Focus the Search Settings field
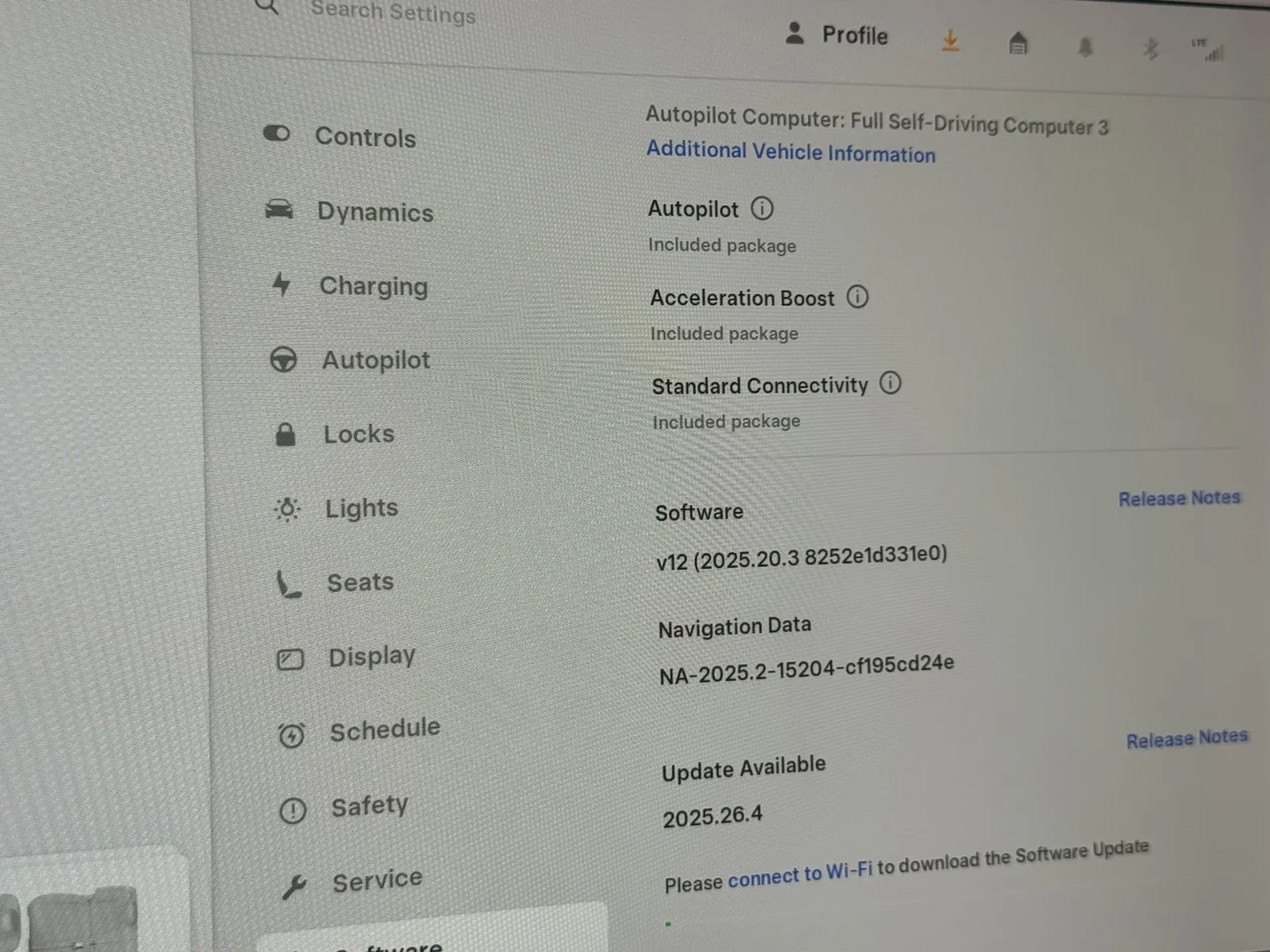This screenshot has height=952, width=1270. coord(393,11)
